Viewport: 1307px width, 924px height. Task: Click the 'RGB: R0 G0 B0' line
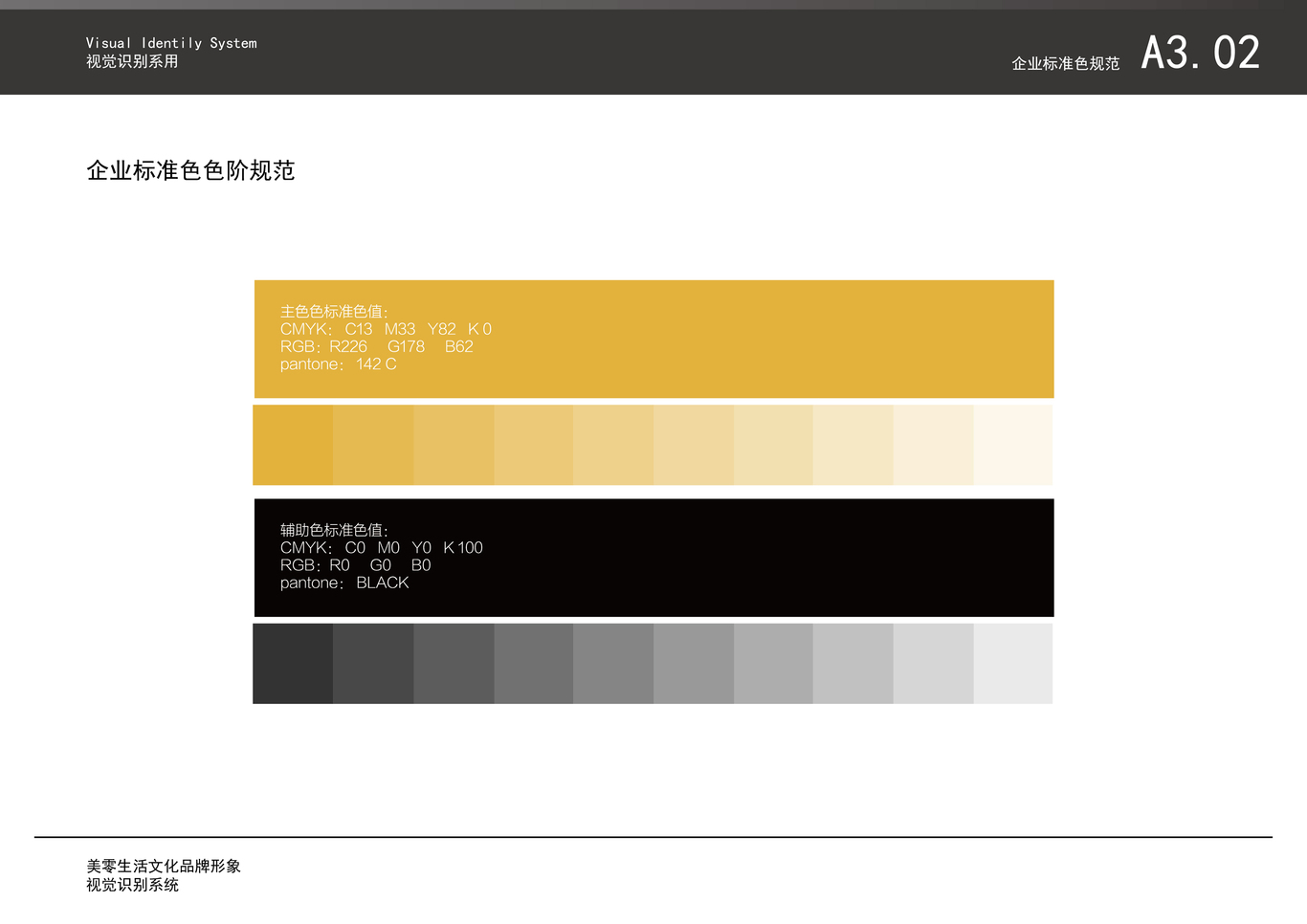pyautogui.click(x=356, y=565)
